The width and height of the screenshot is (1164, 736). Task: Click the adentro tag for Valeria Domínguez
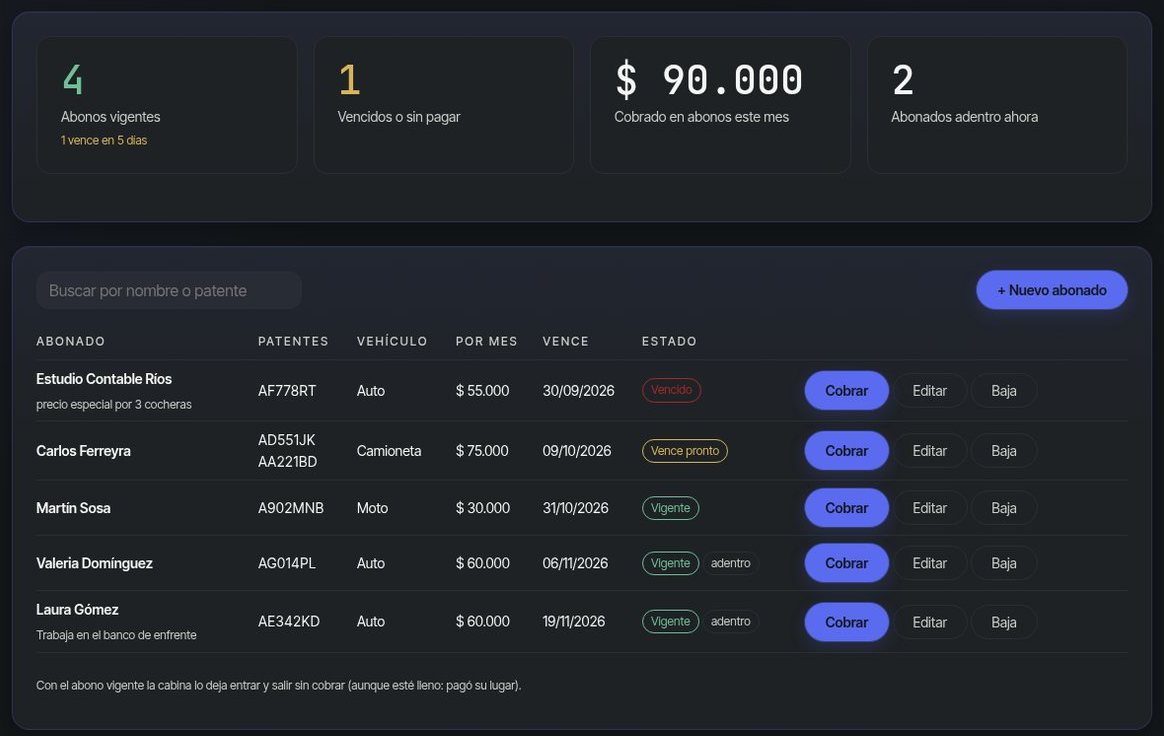point(730,563)
